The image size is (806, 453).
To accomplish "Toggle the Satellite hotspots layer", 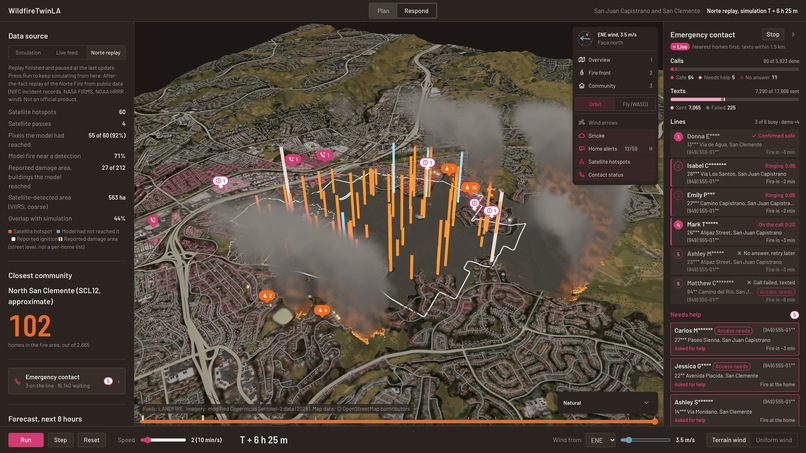I will click(615, 161).
